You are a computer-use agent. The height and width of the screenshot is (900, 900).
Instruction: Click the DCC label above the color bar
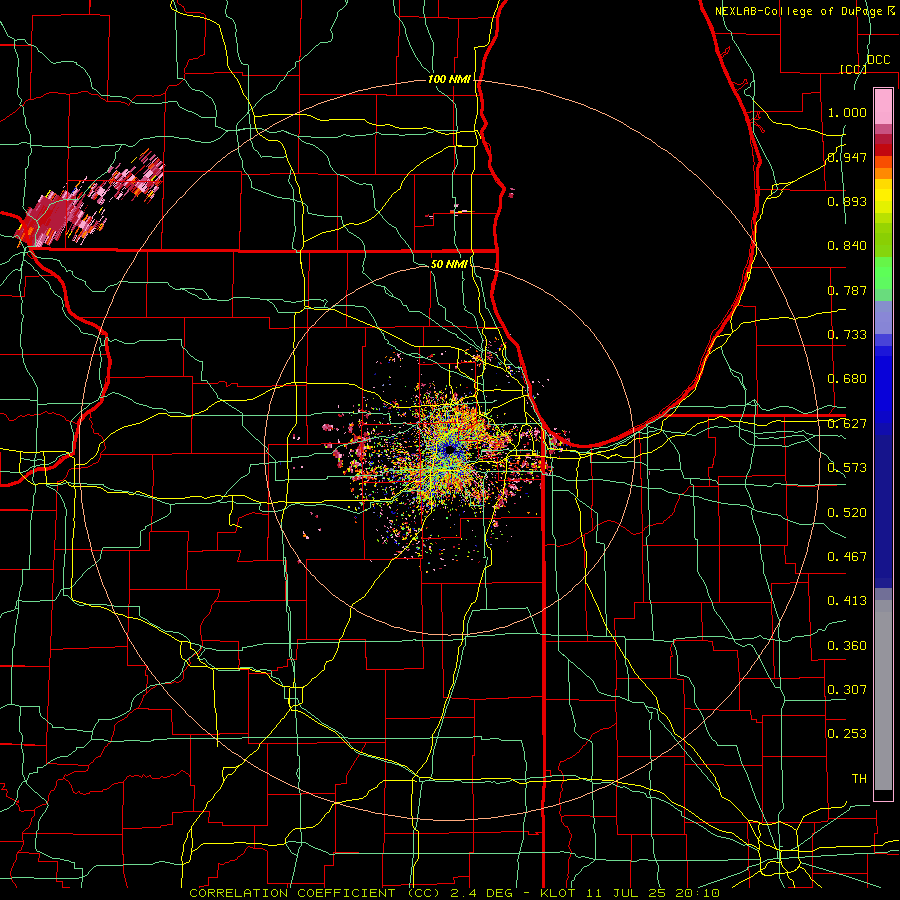coord(878,60)
